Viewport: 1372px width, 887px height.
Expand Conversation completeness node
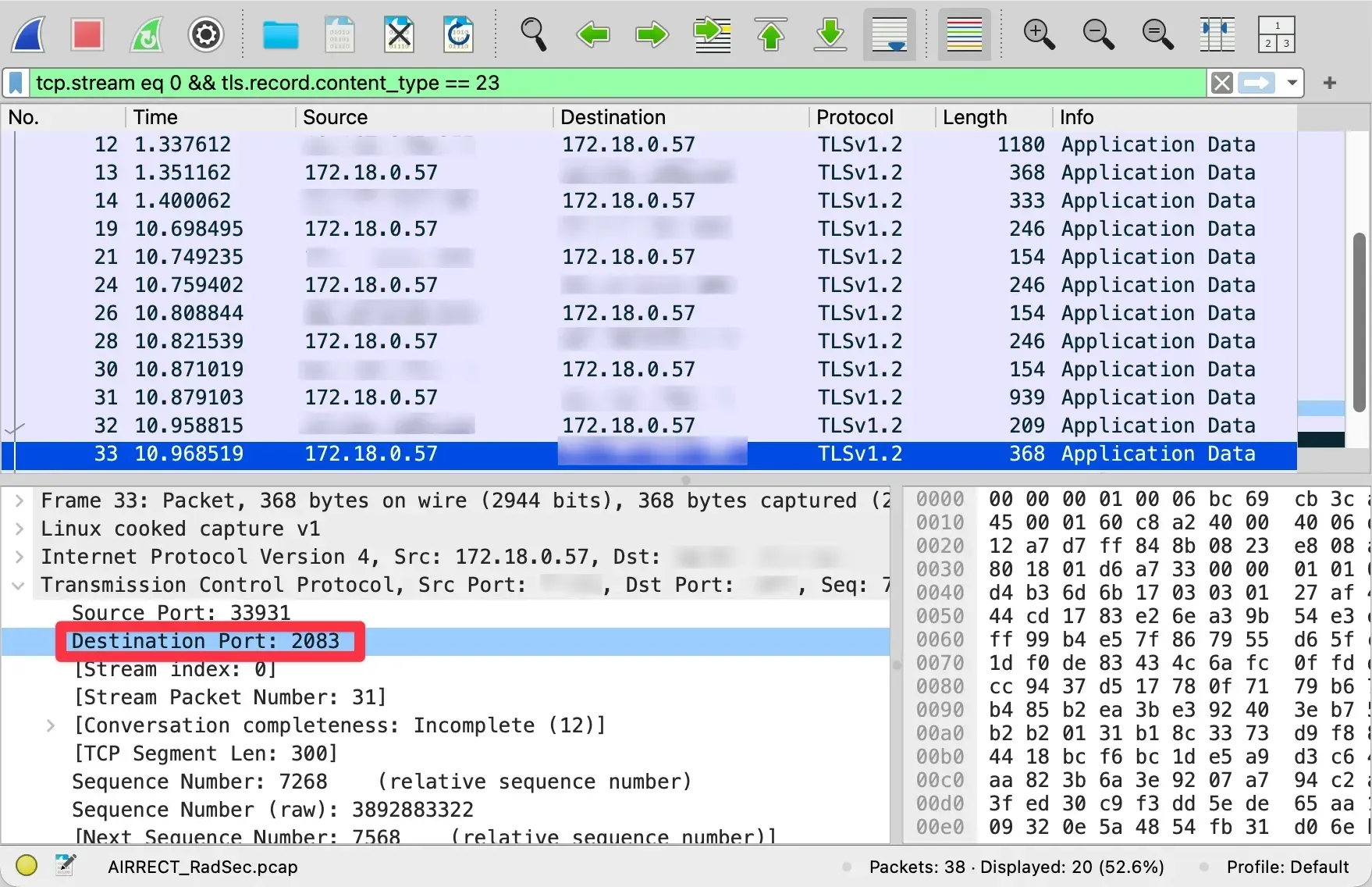(x=51, y=725)
